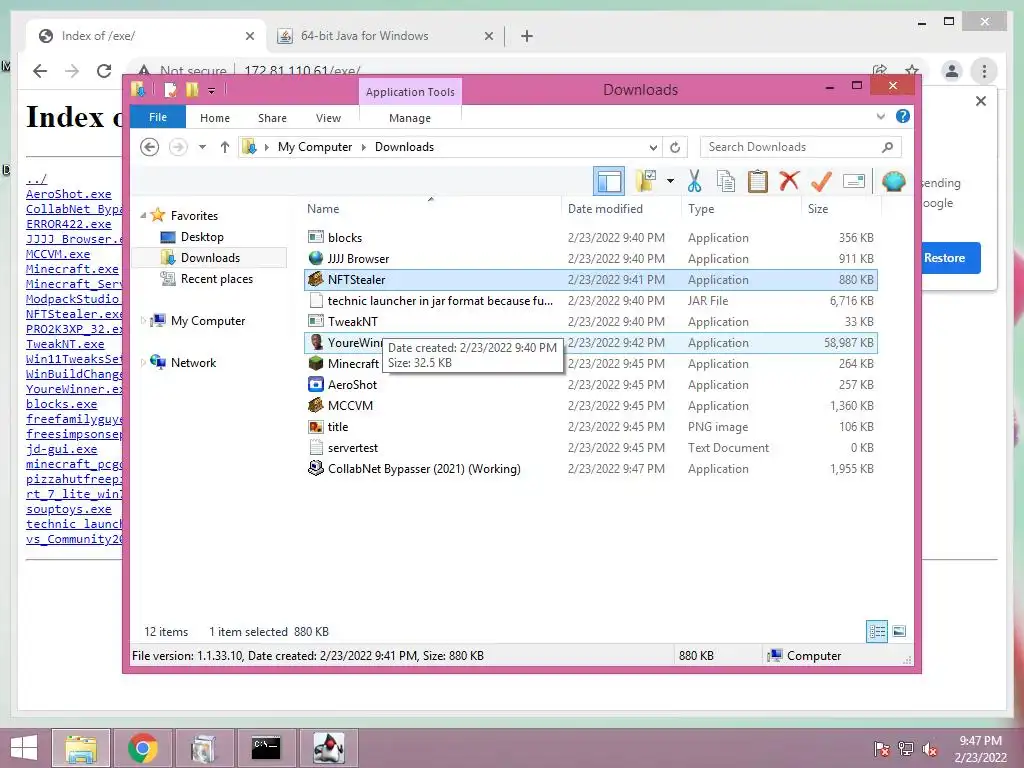This screenshot has height=768, width=1024.
Task: Refresh the Downloads folder
Action: pos(675,147)
